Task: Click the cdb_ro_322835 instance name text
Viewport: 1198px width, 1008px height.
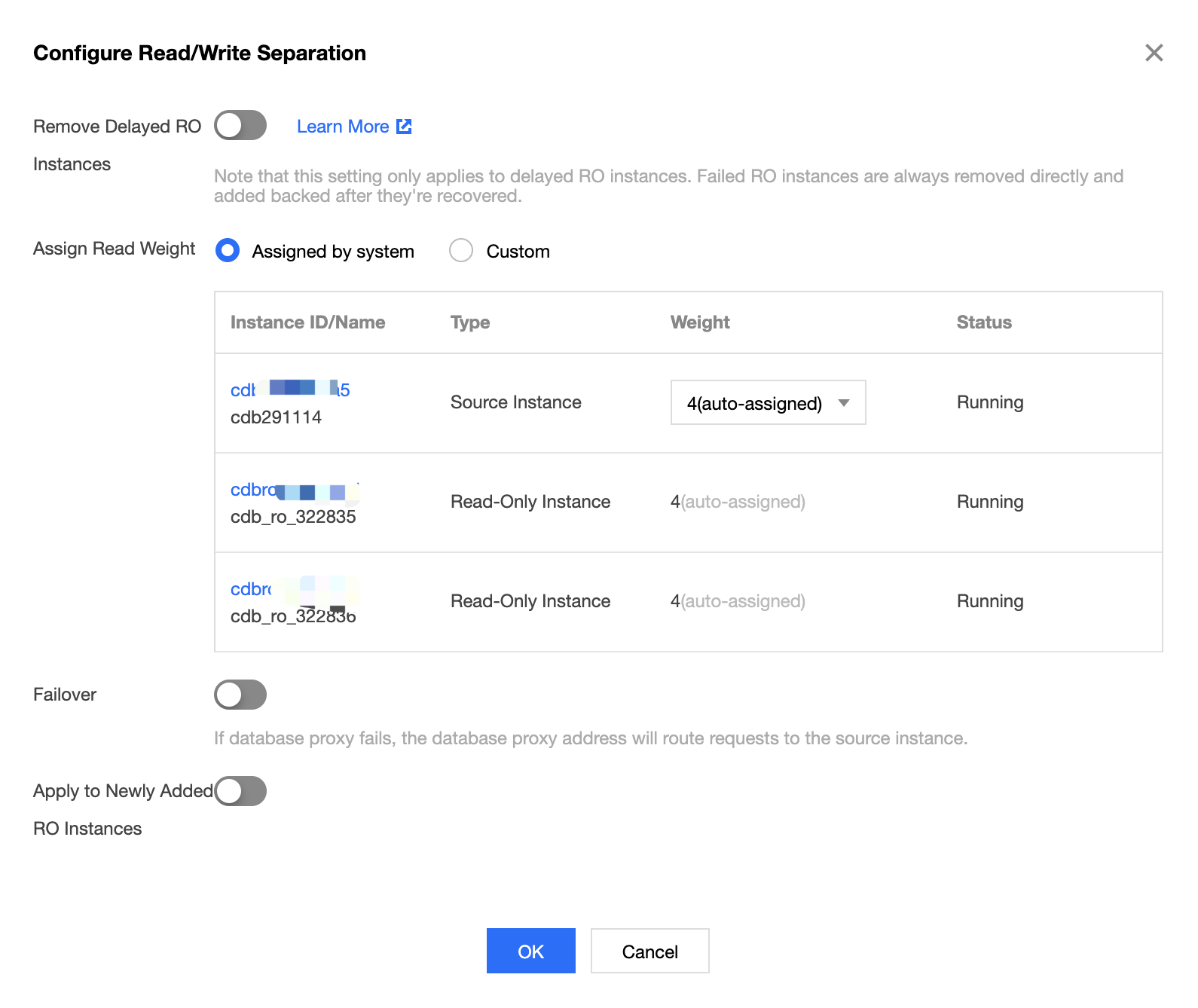Action: pyautogui.click(x=293, y=517)
